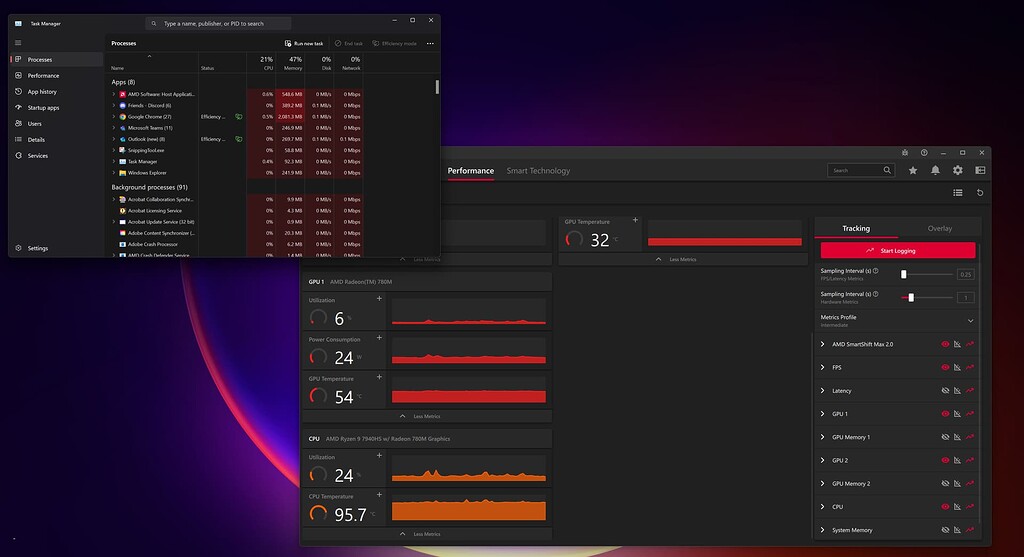
Task: Open the AMD help question-mark icon
Action: coord(924,153)
